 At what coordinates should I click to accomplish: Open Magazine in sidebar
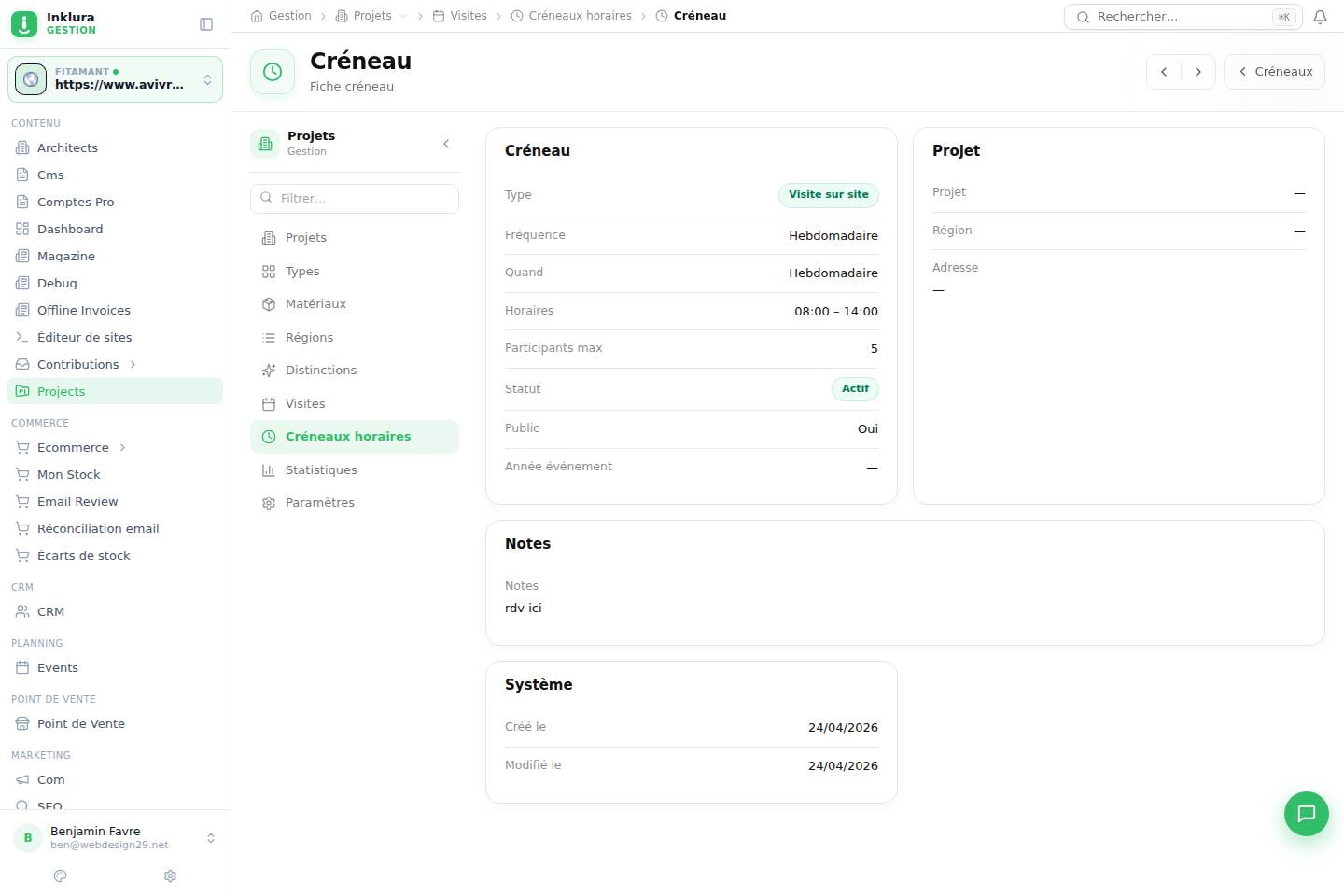[x=115, y=256]
